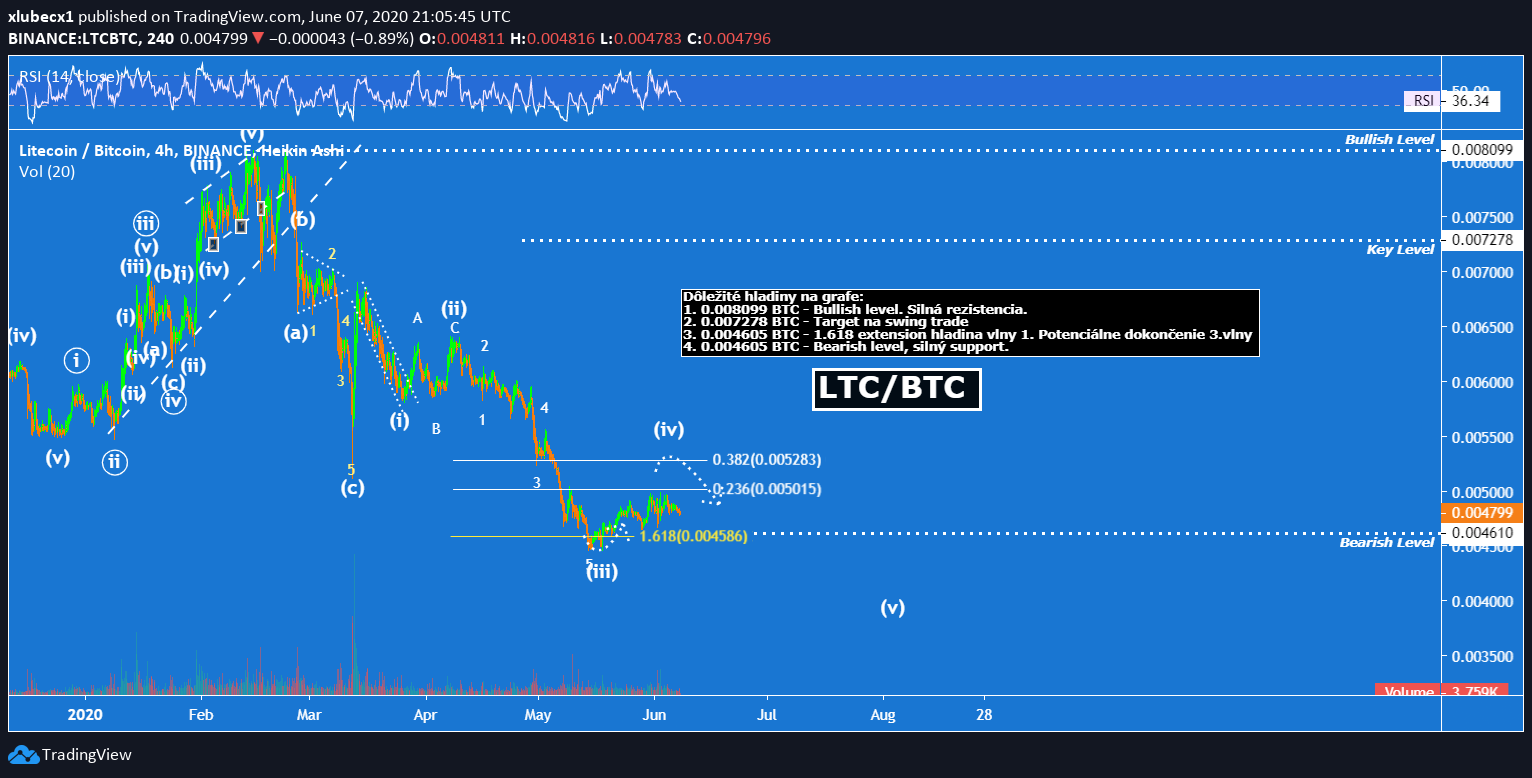Select the 0.004610 price tag on axis

(x=1478, y=534)
